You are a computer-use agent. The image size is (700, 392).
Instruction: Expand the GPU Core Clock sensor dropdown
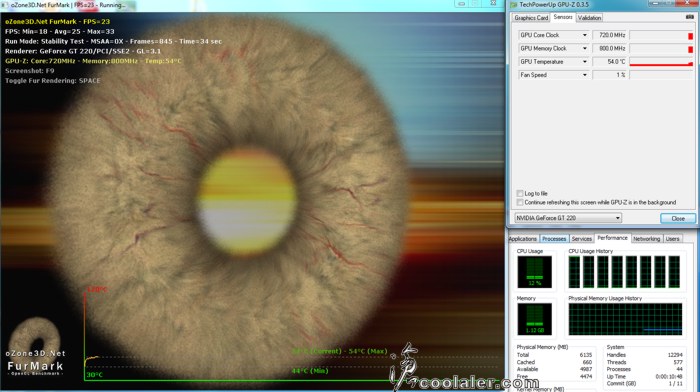point(584,35)
